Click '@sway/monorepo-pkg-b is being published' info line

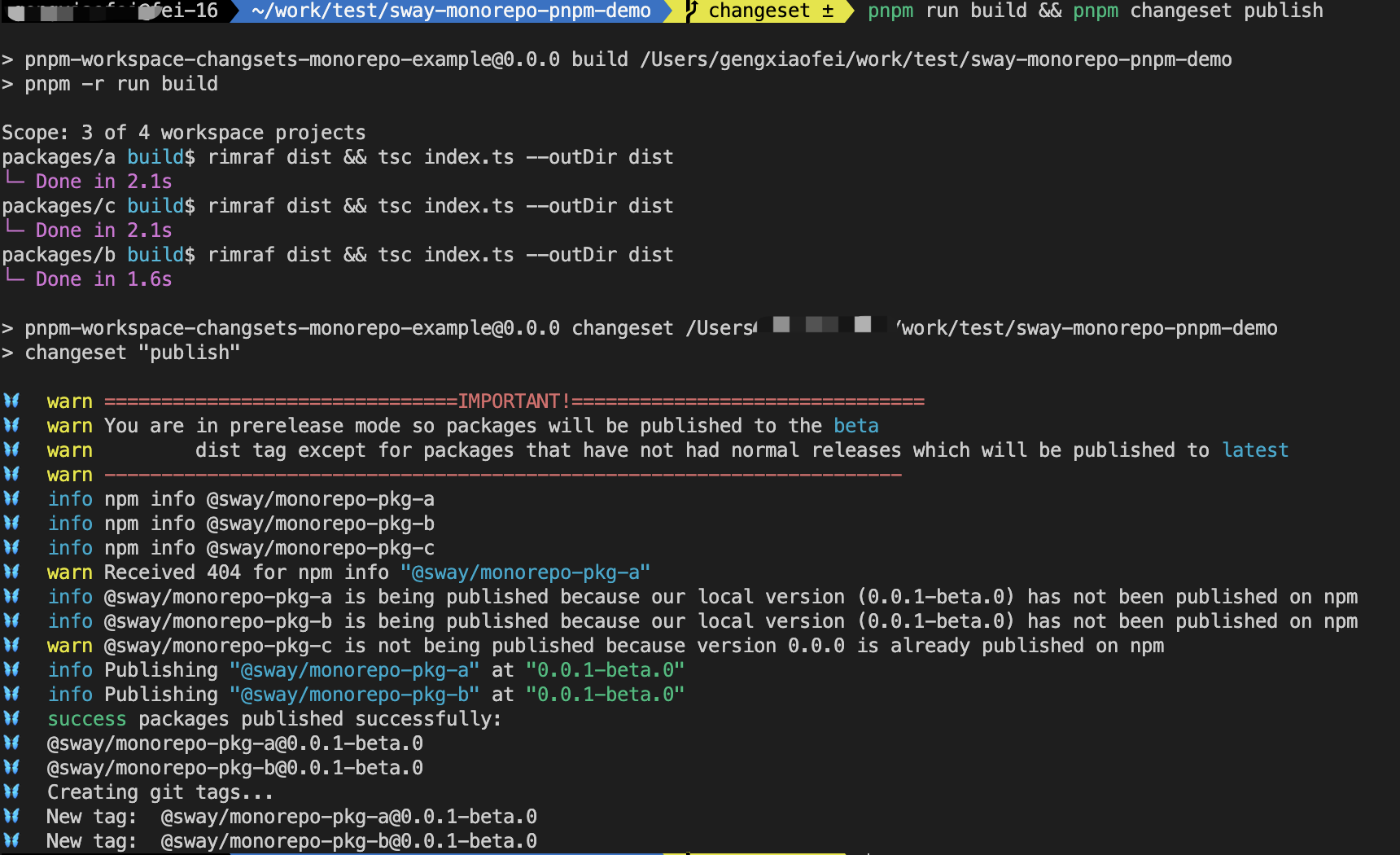click(x=702, y=621)
